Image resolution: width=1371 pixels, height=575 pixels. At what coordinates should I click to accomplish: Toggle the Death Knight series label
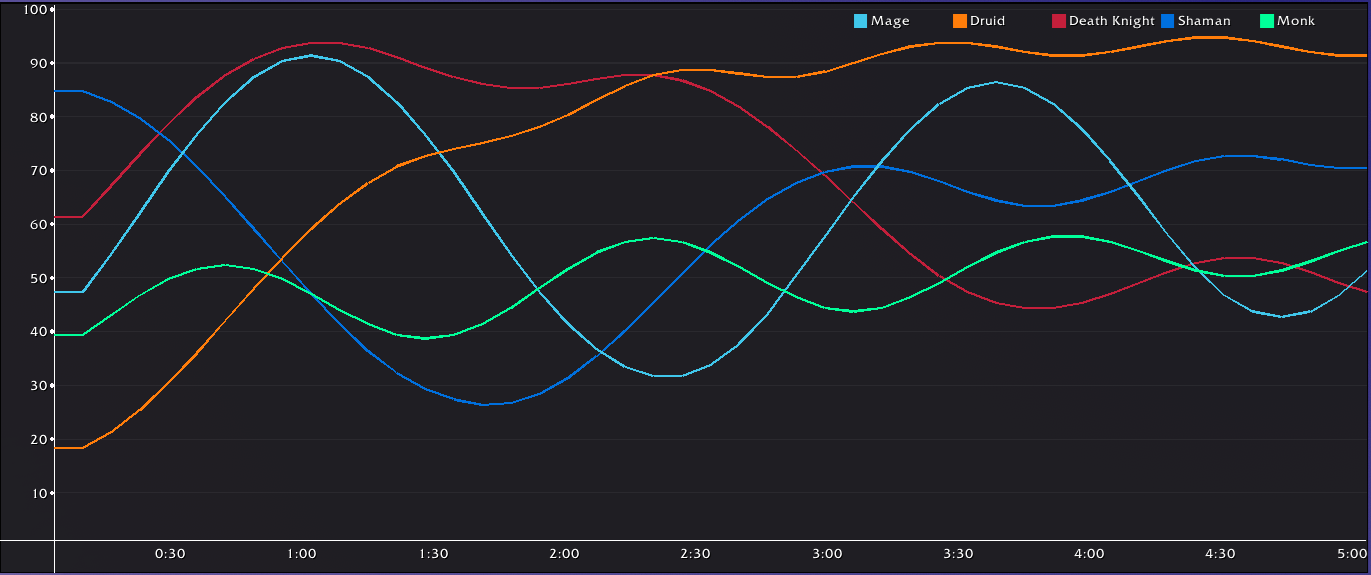(x=1112, y=21)
